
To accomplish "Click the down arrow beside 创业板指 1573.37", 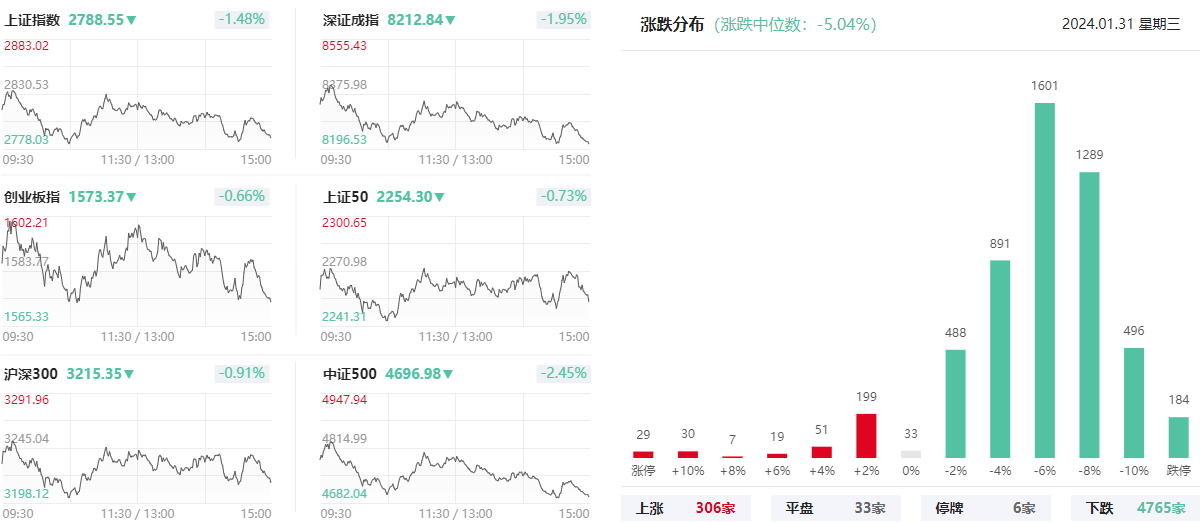I will pyautogui.click(x=132, y=197).
